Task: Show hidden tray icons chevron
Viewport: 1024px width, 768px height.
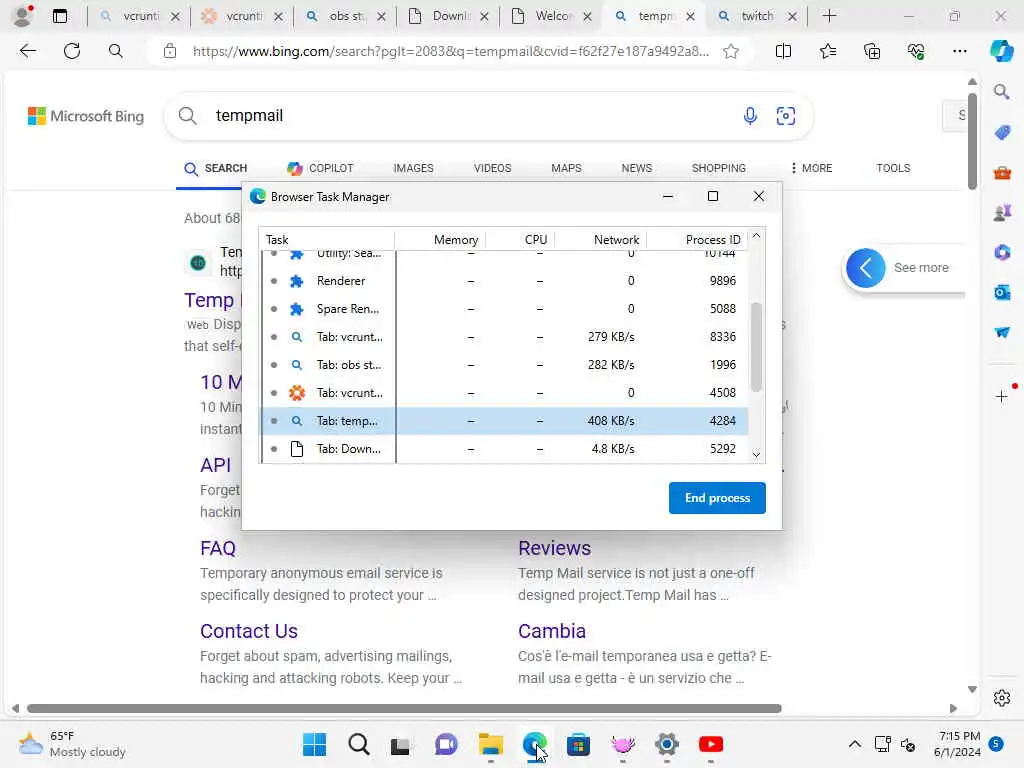Action: point(854,744)
